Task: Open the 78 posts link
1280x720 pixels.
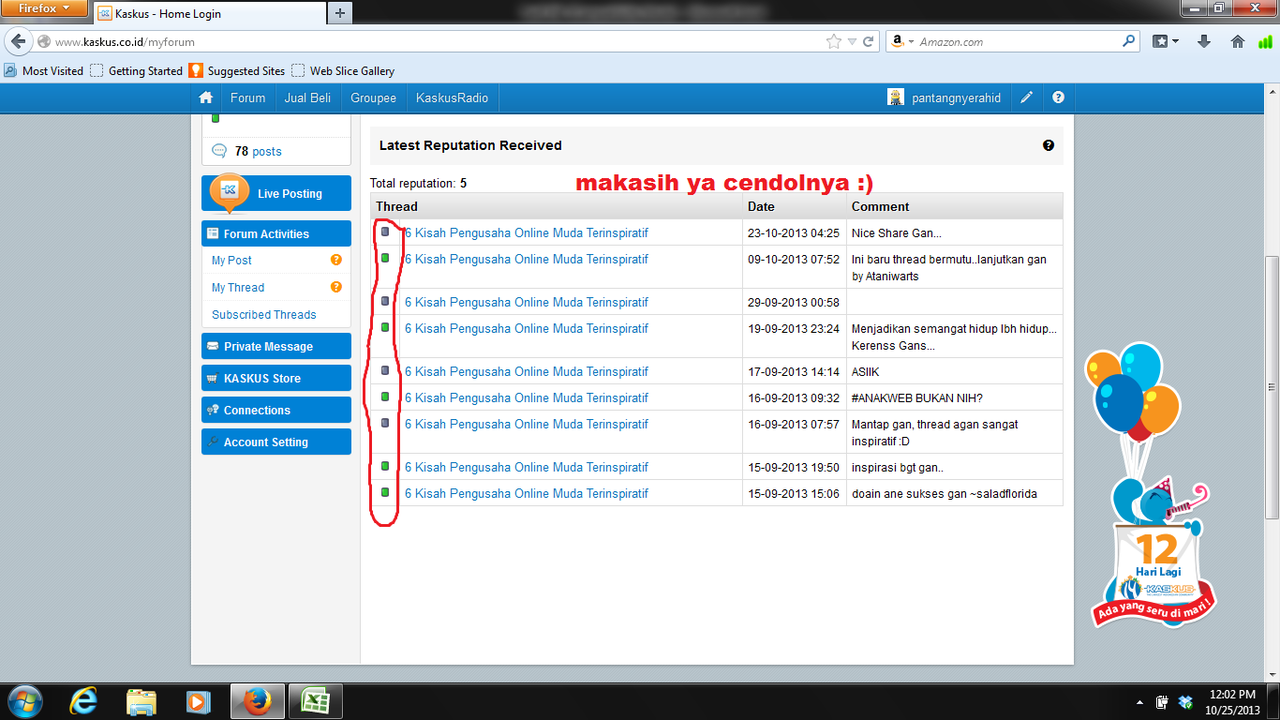Action: tap(258, 151)
